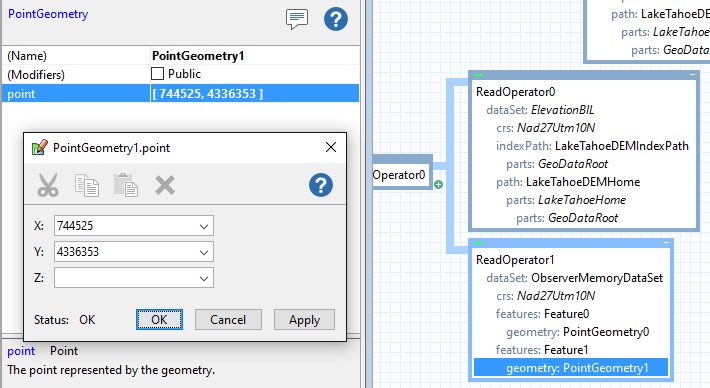Viewport: 710px width, 388px height.
Task: Click the green dash marker on ReadOperator0
Action: point(479,75)
